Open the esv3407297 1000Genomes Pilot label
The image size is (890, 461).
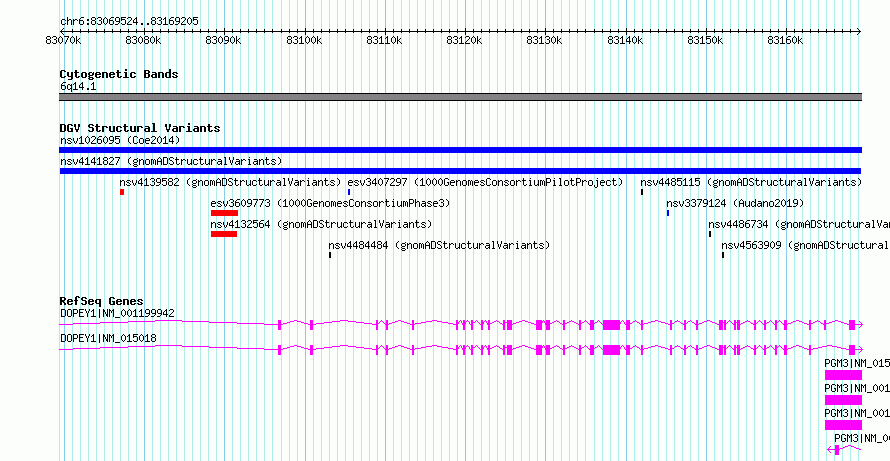click(x=485, y=182)
